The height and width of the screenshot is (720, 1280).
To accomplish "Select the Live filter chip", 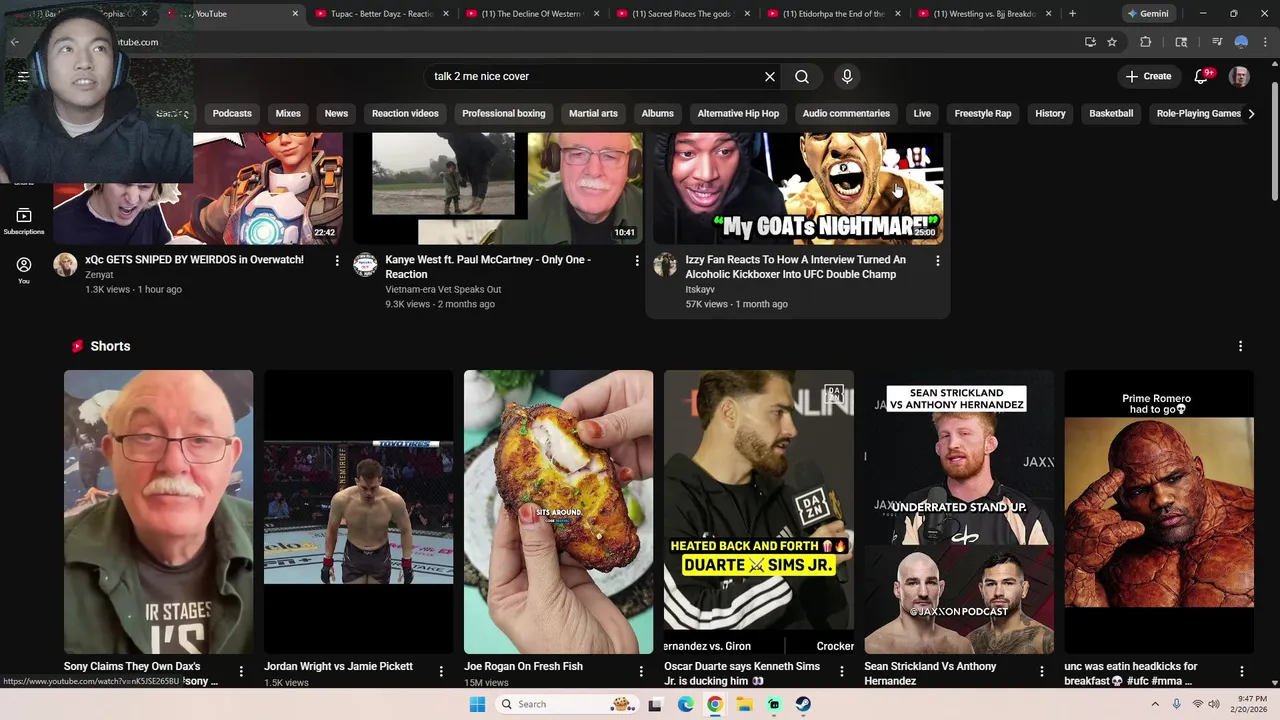I will click(922, 113).
